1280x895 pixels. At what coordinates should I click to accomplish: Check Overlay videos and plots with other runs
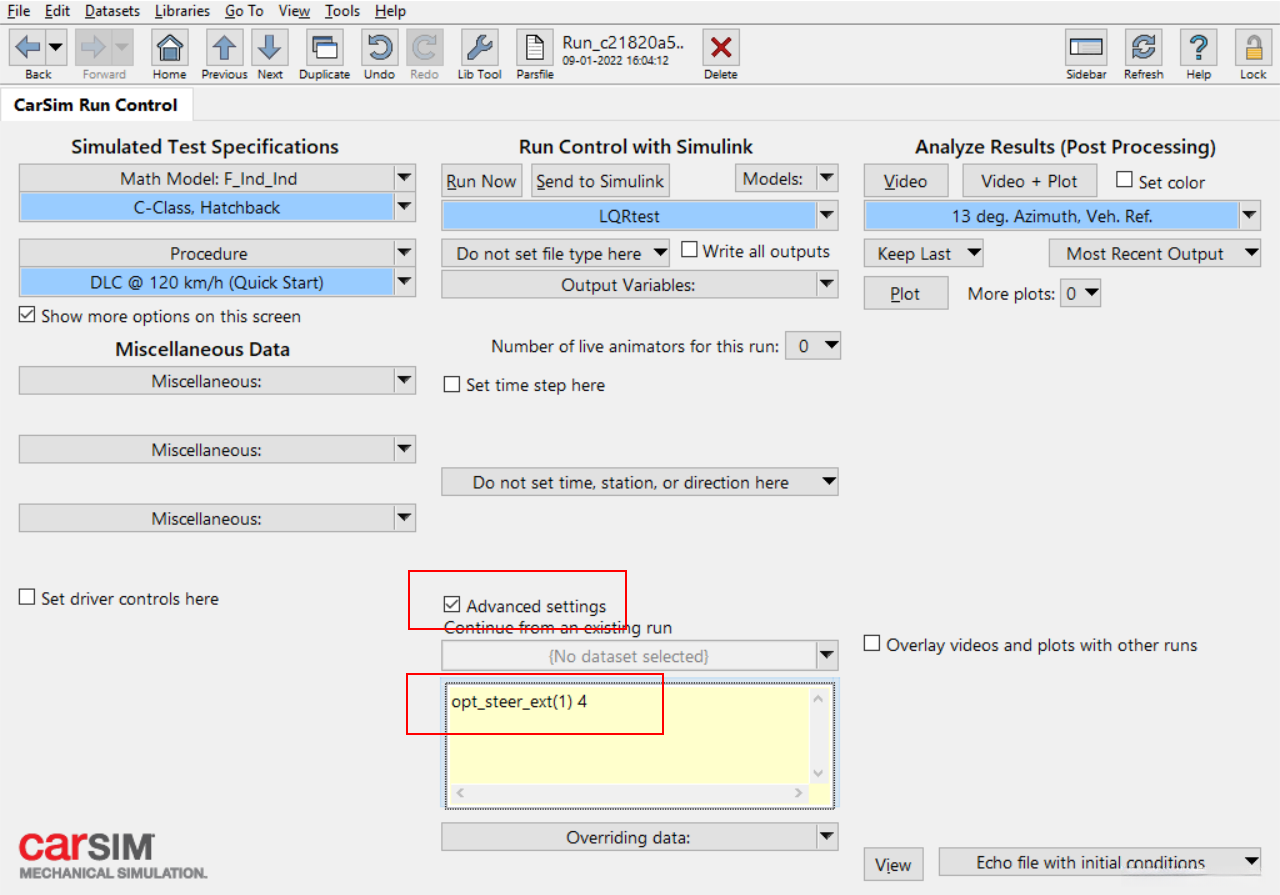tap(873, 644)
